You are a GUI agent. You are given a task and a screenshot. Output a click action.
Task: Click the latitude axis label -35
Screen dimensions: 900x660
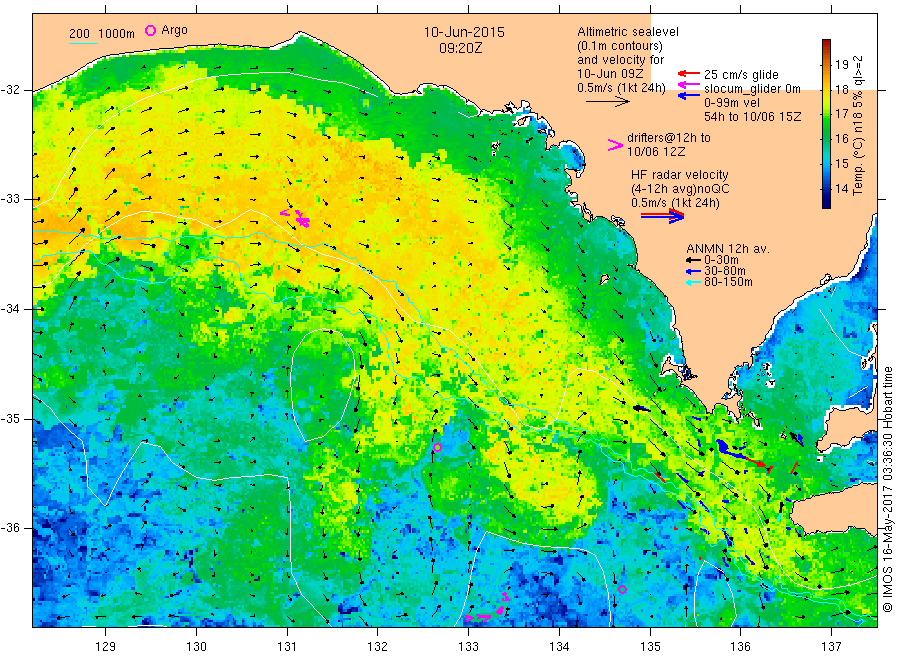(x=10, y=418)
